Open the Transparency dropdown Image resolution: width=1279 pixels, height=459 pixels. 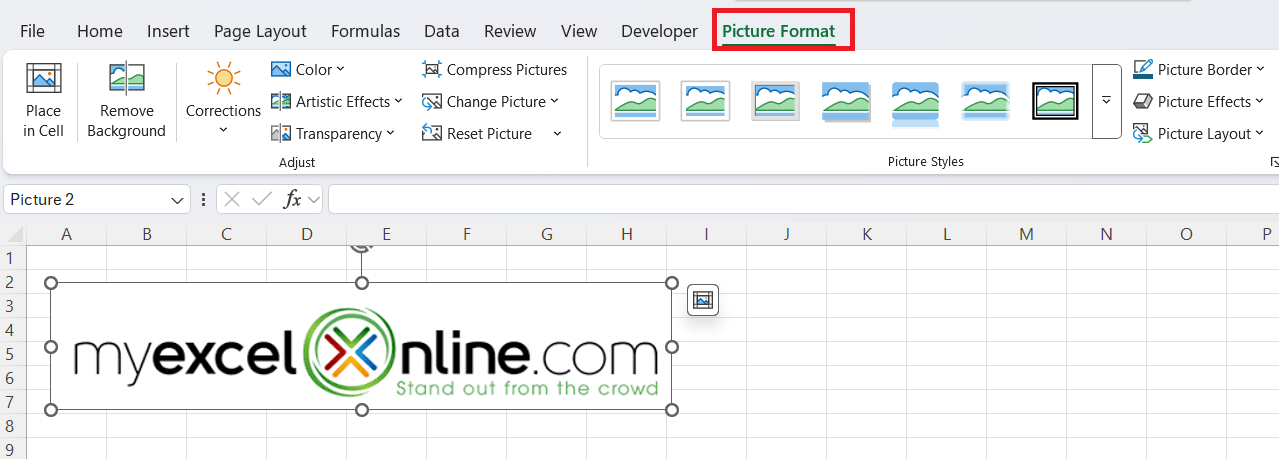pyautogui.click(x=333, y=134)
